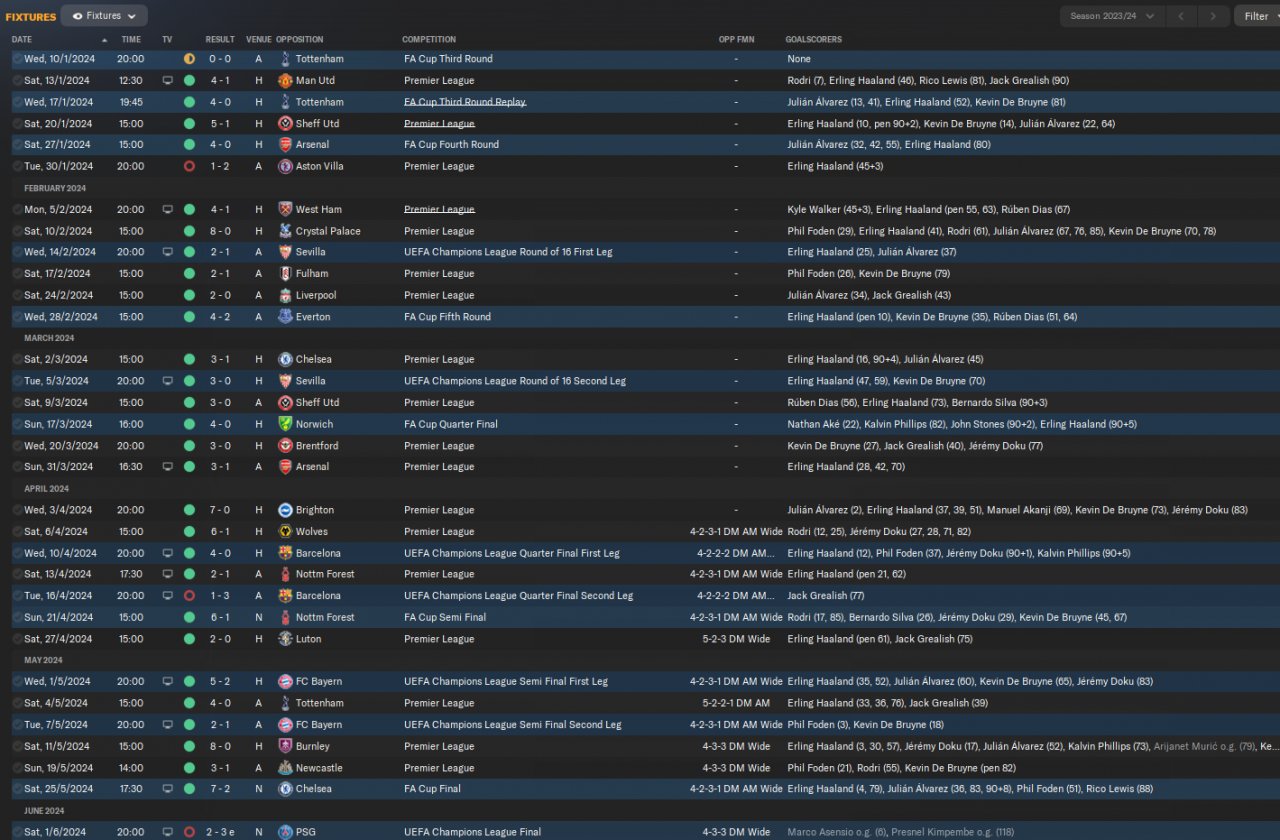
Task: Click the Luton club badge
Action: (285, 639)
